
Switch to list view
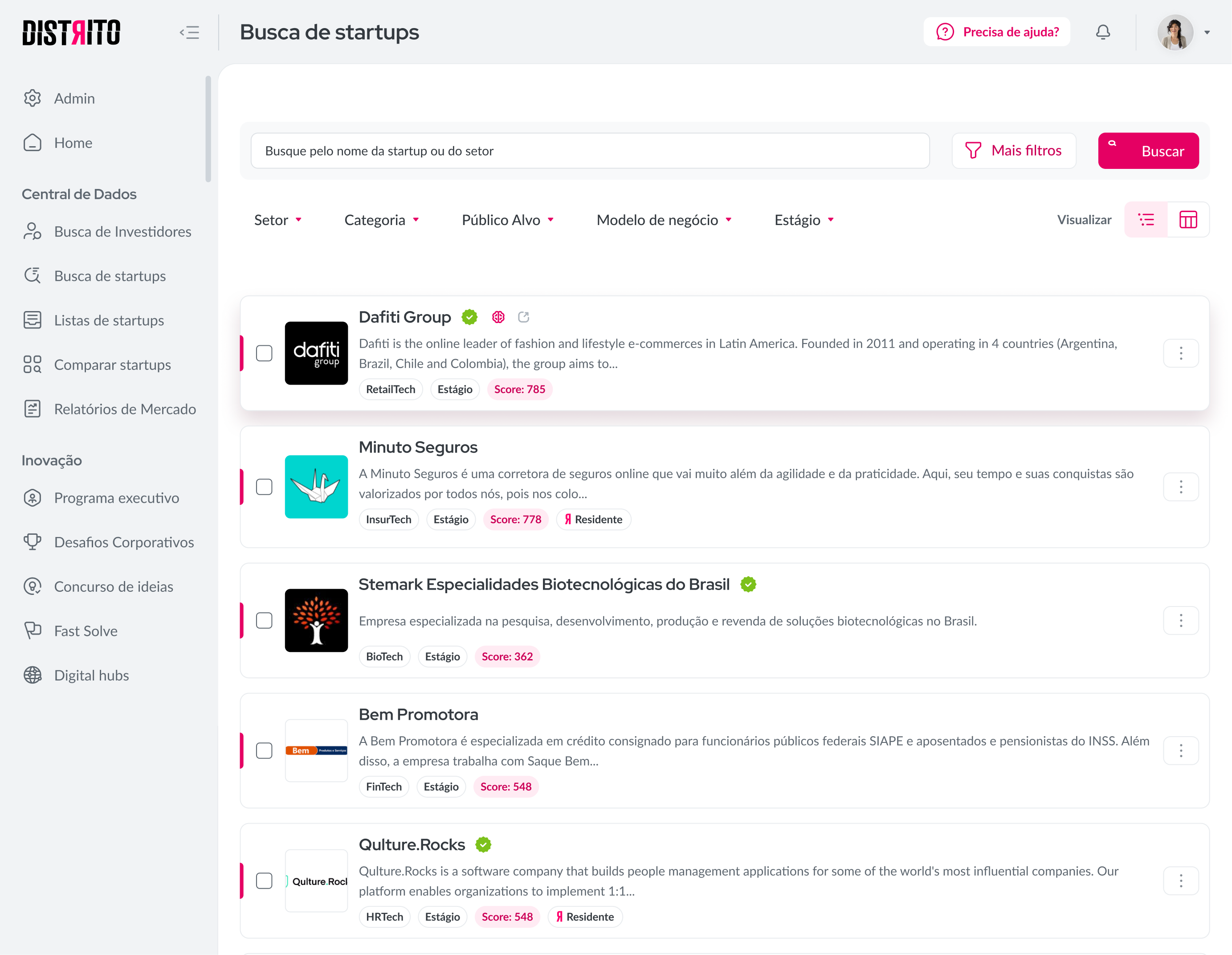point(1146,220)
